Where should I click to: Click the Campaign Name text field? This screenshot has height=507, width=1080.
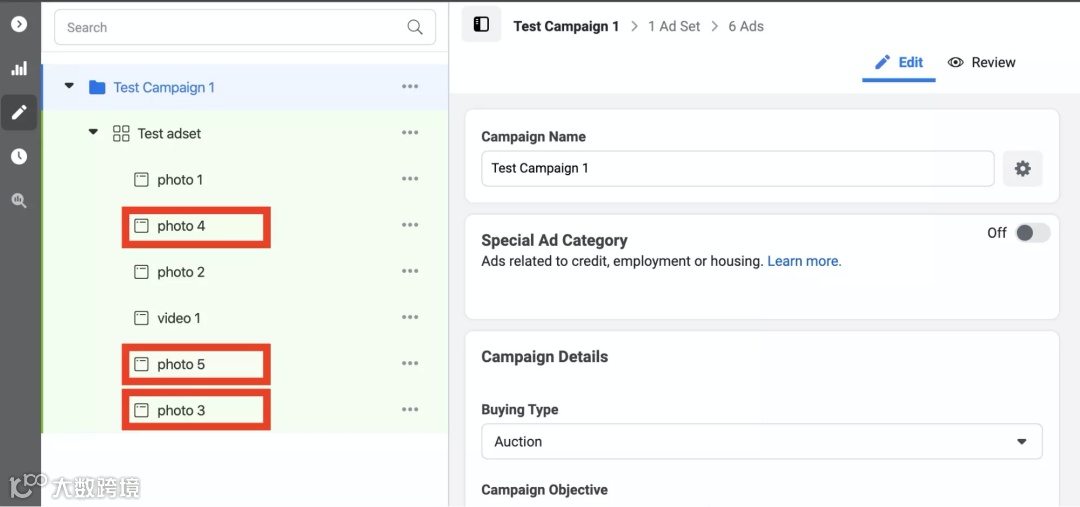coord(737,168)
